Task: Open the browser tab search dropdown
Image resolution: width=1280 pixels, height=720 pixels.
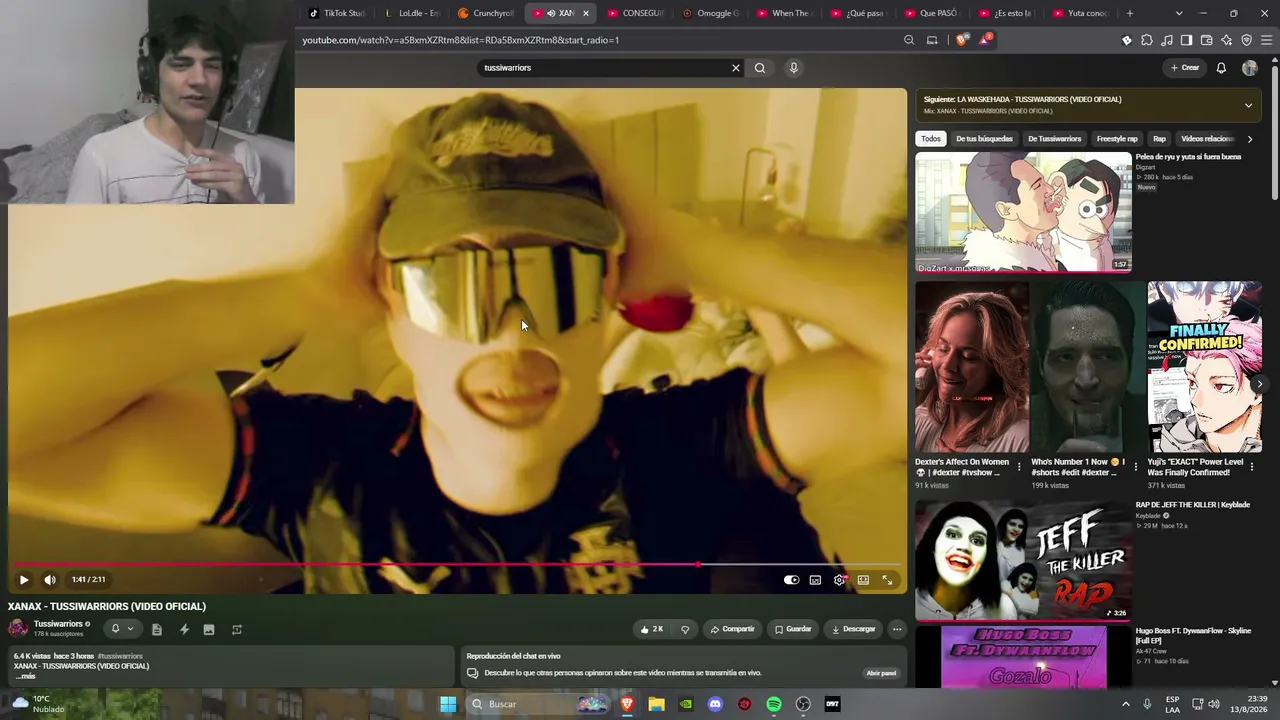Action: pyautogui.click(x=1179, y=13)
